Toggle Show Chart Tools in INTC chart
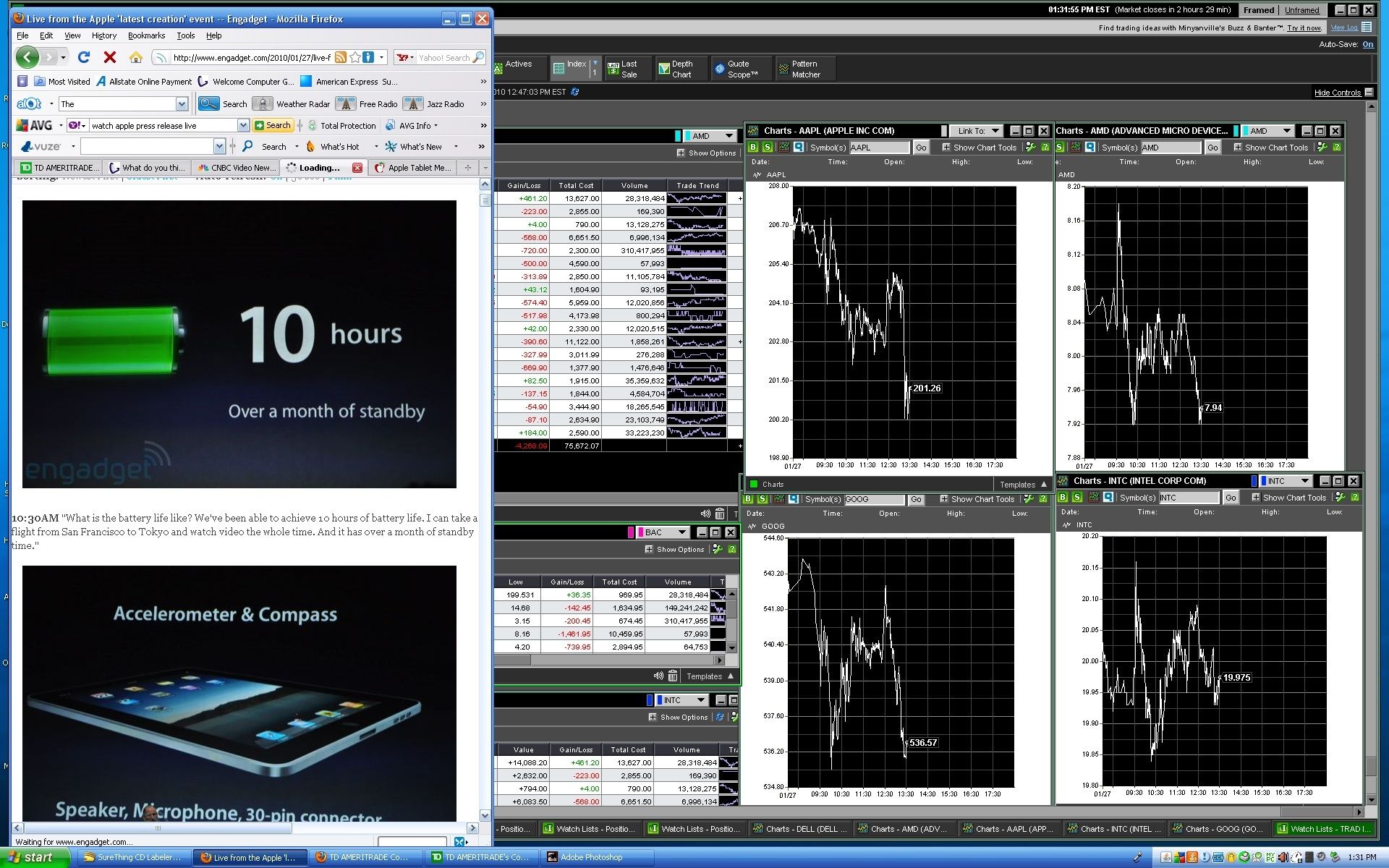Viewport: 1389px width, 868px height. pyautogui.click(x=1289, y=498)
